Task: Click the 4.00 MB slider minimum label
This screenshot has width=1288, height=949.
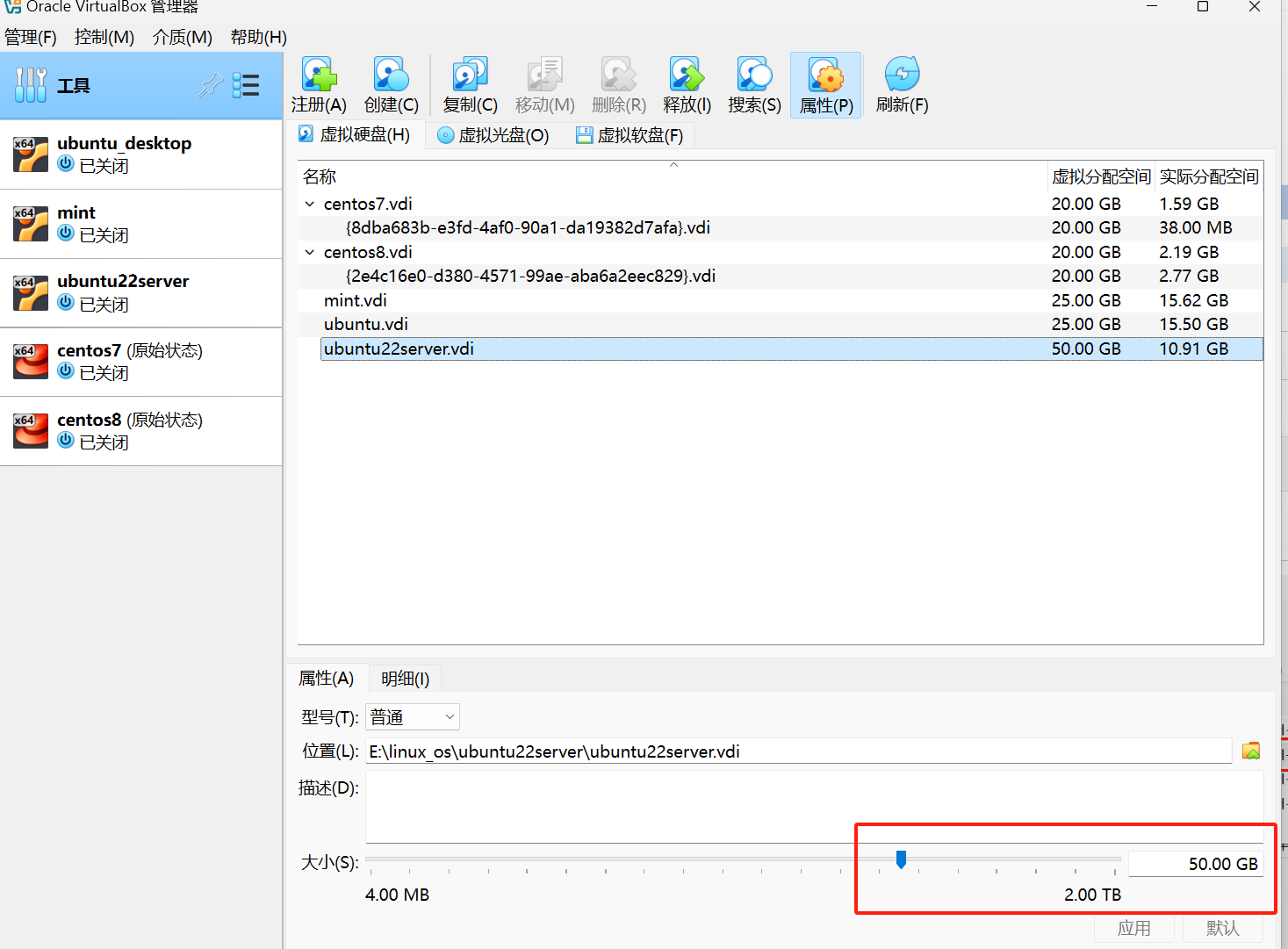Action: click(x=397, y=895)
